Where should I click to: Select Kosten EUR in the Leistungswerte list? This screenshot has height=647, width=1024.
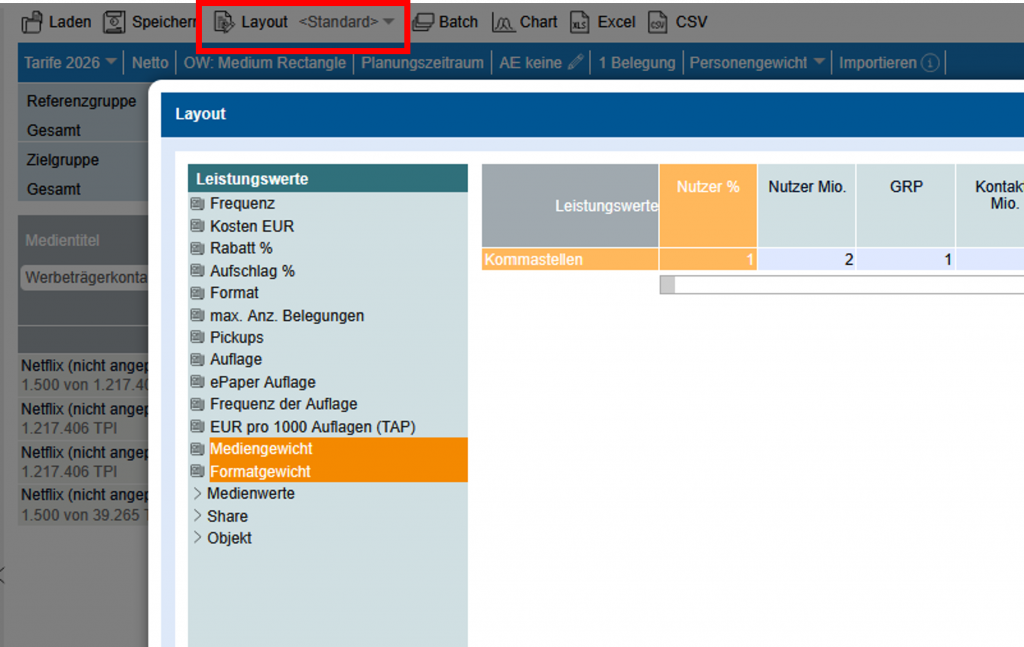[x=252, y=226]
